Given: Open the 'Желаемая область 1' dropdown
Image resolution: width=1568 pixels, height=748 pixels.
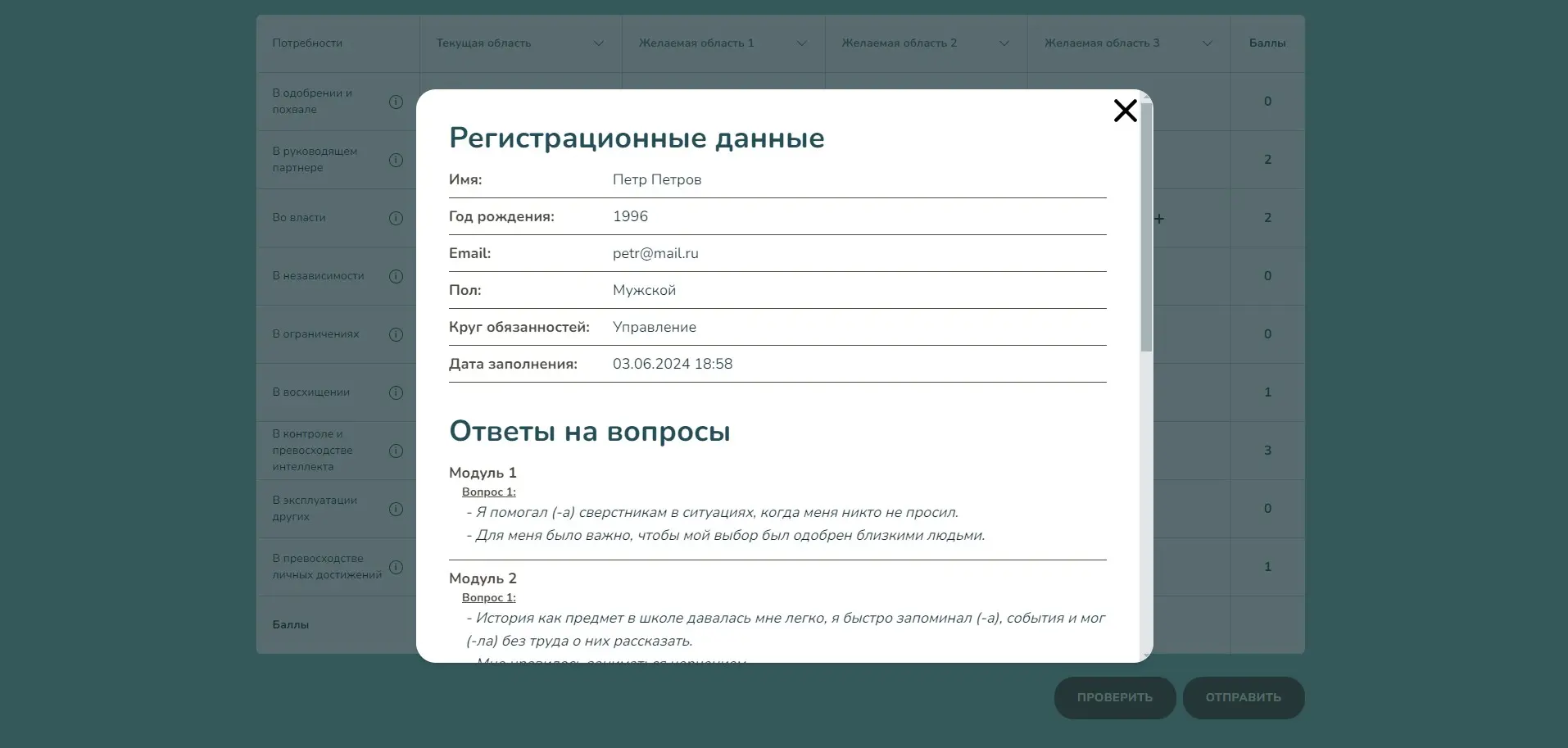Looking at the screenshot, I should click(x=801, y=43).
